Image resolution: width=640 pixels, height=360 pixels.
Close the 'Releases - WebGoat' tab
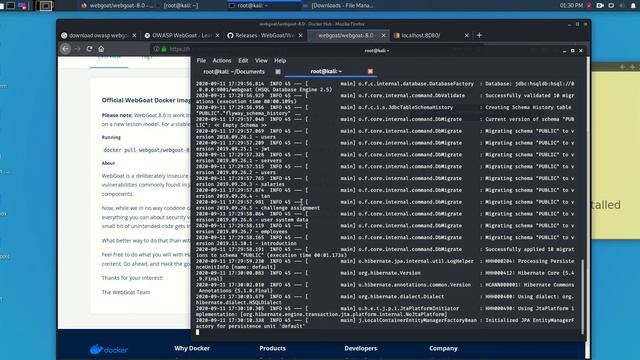click(301, 36)
